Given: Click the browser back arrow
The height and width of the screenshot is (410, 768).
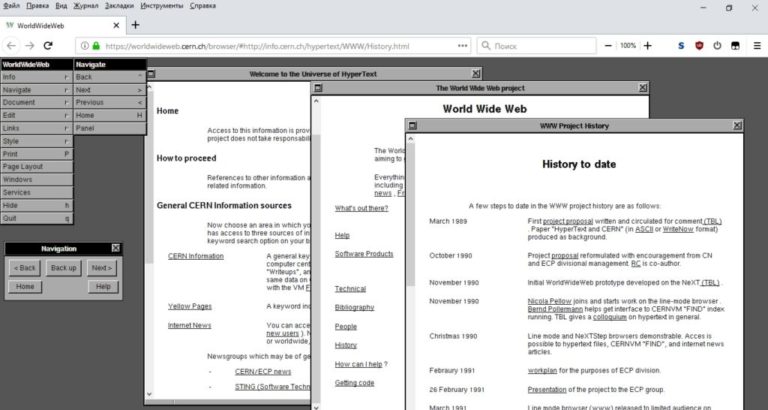Looking at the screenshot, I should click(11, 46).
